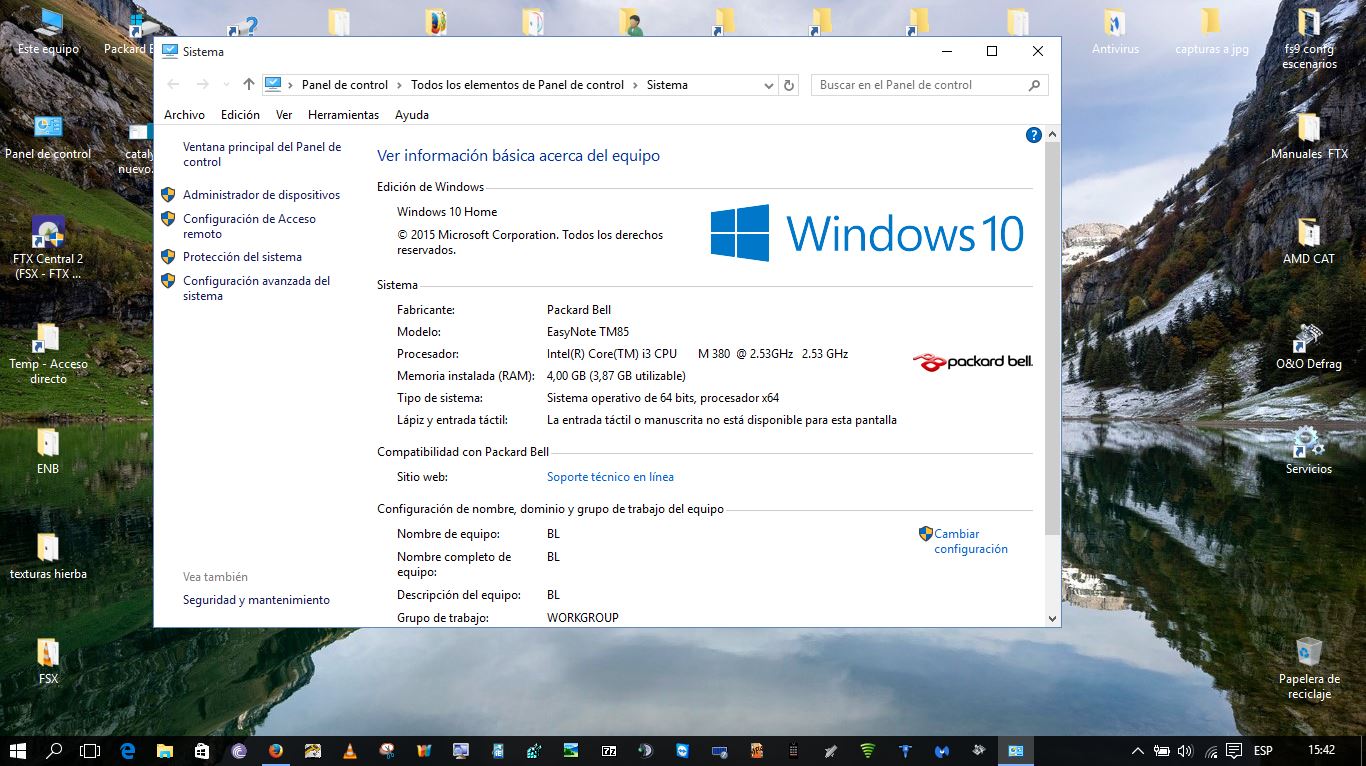Click scrollbar up arrow in Sistema window
Viewport: 1366px width, 766px height.
[1052, 134]
